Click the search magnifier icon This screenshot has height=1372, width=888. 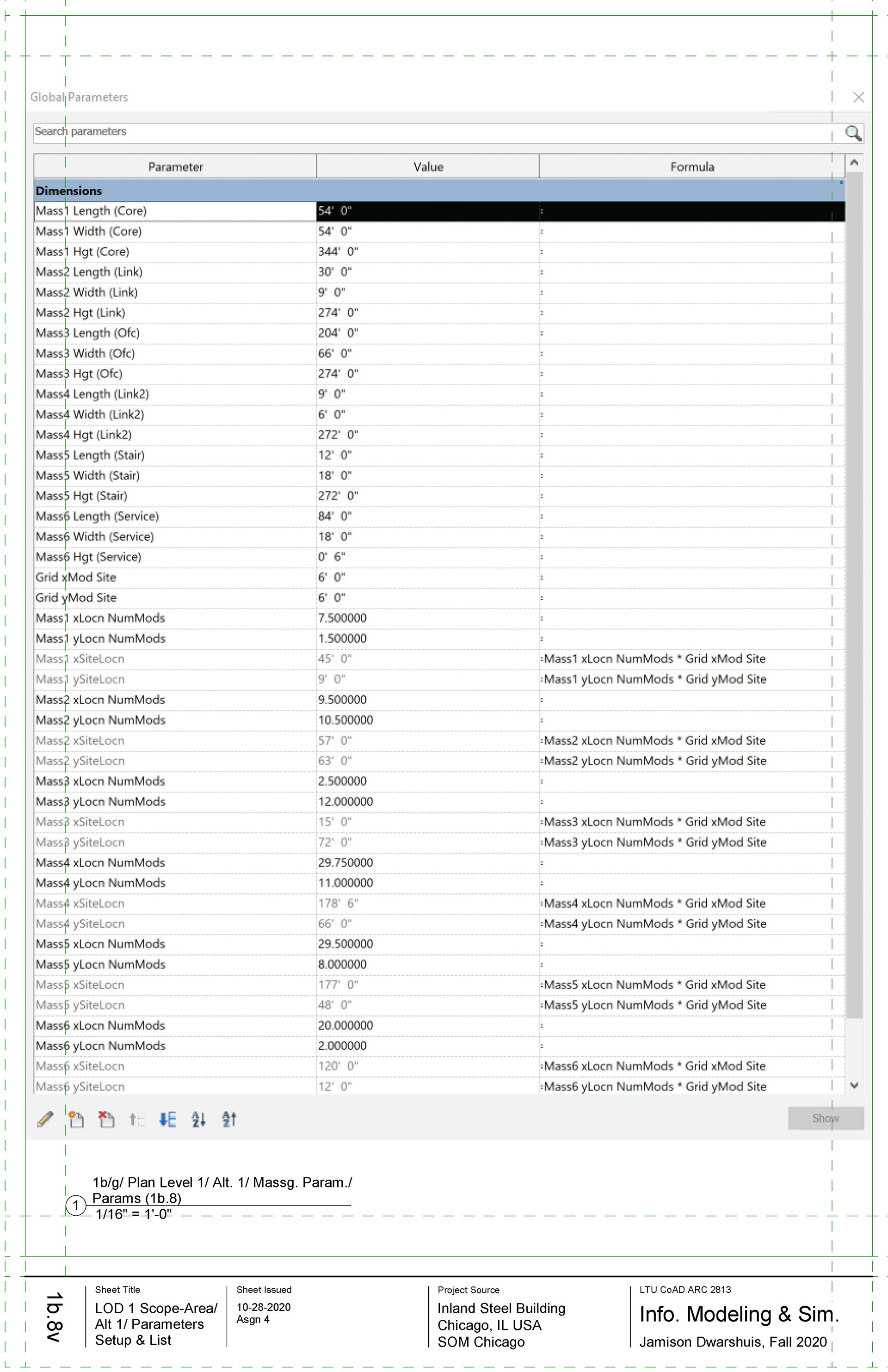coord(852,133)
